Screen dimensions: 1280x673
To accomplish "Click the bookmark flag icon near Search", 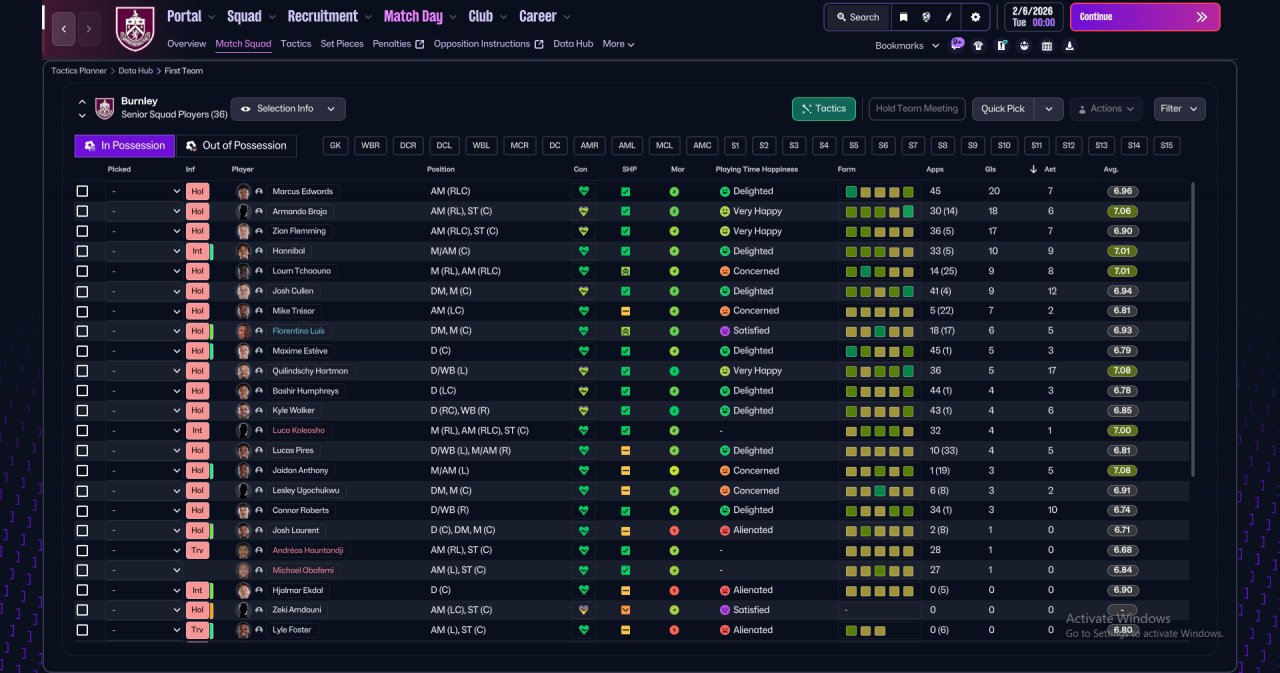I will (x=904, y=17).
